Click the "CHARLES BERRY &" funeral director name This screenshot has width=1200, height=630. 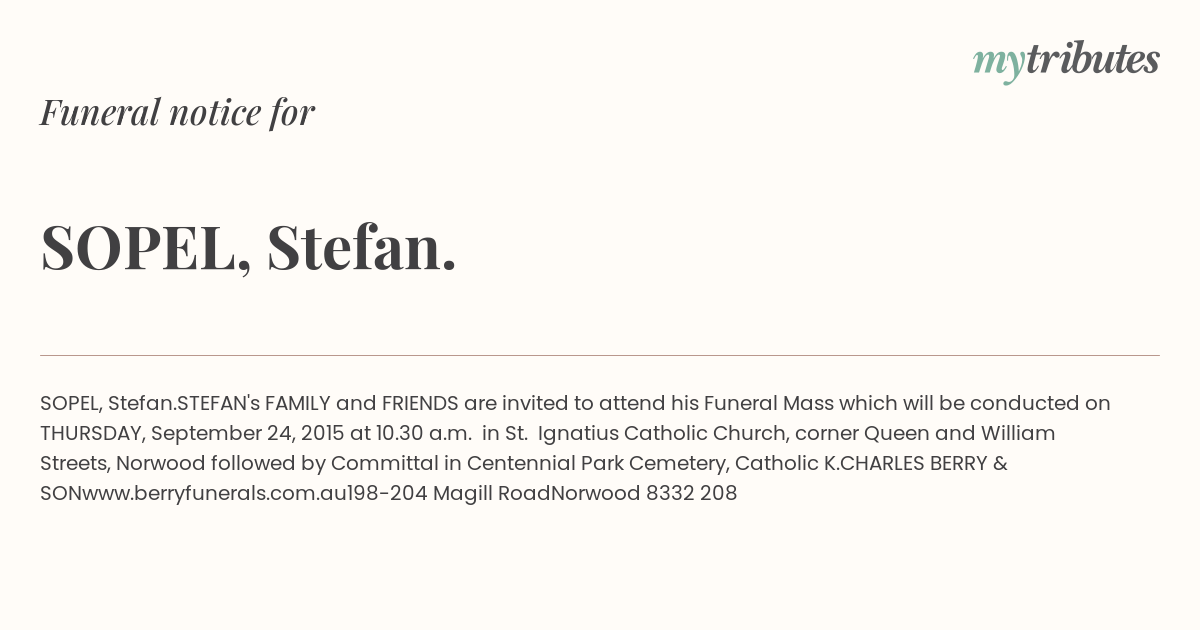click(909, 464)
